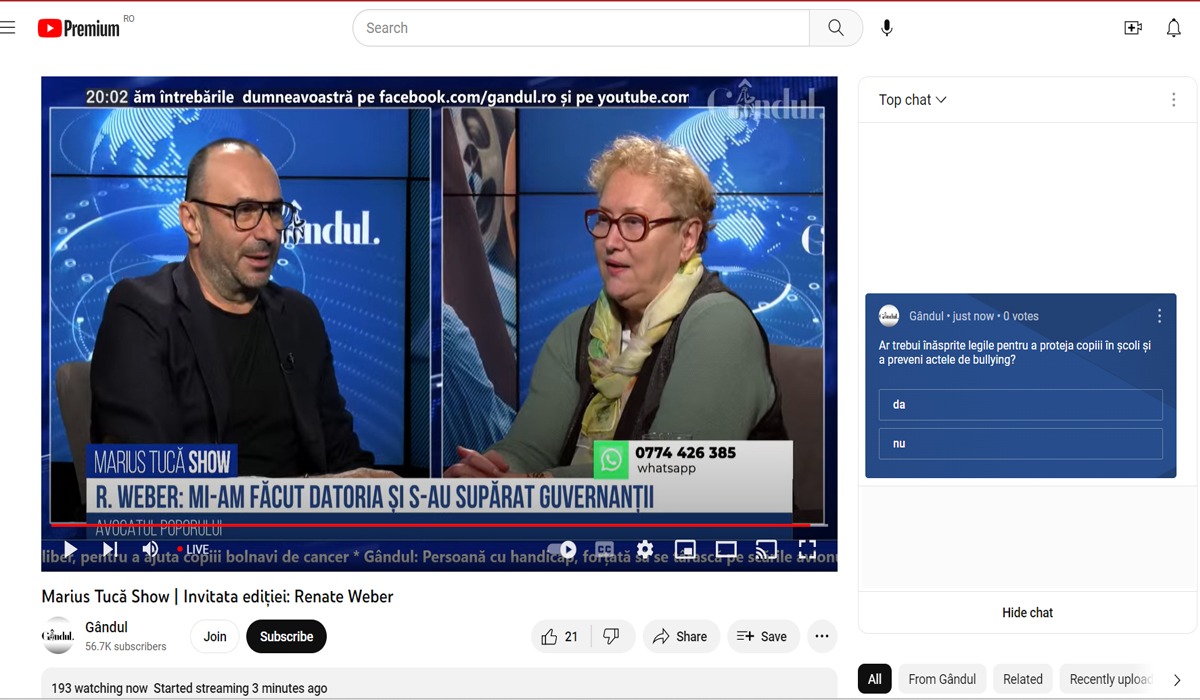Select the All filter chip
Viewport: 1200px width, 700px height.
pos(875,679)
